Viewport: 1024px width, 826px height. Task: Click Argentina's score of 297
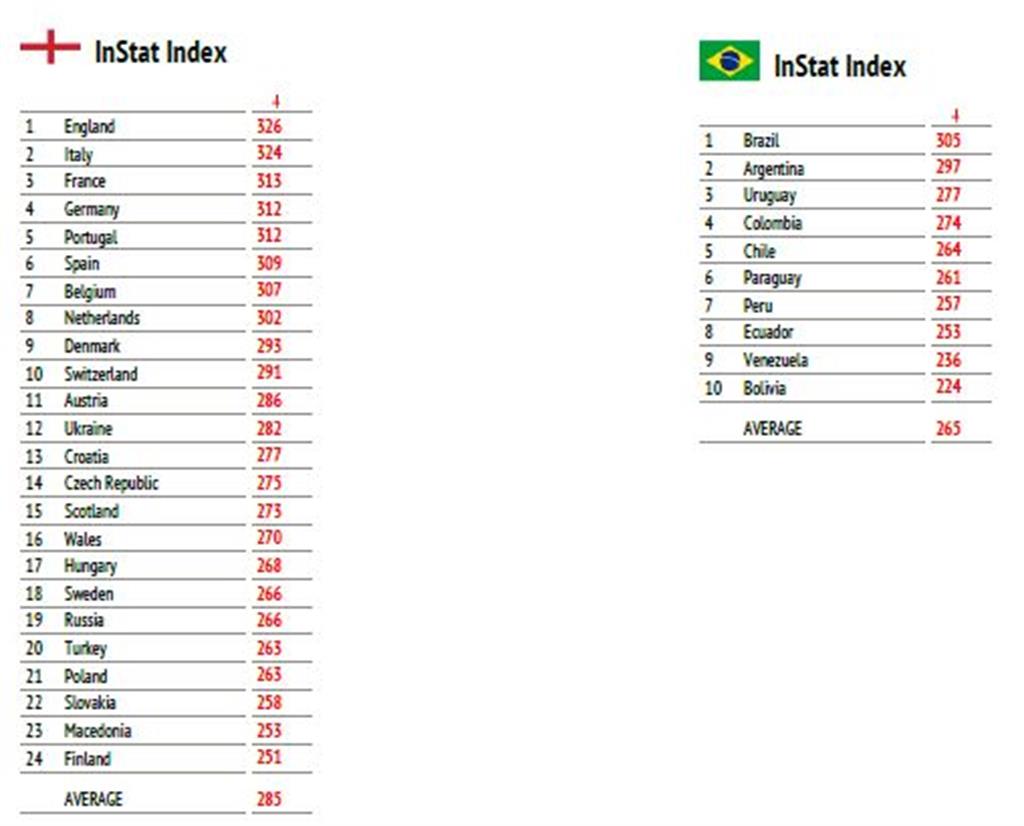click(948, 167)
